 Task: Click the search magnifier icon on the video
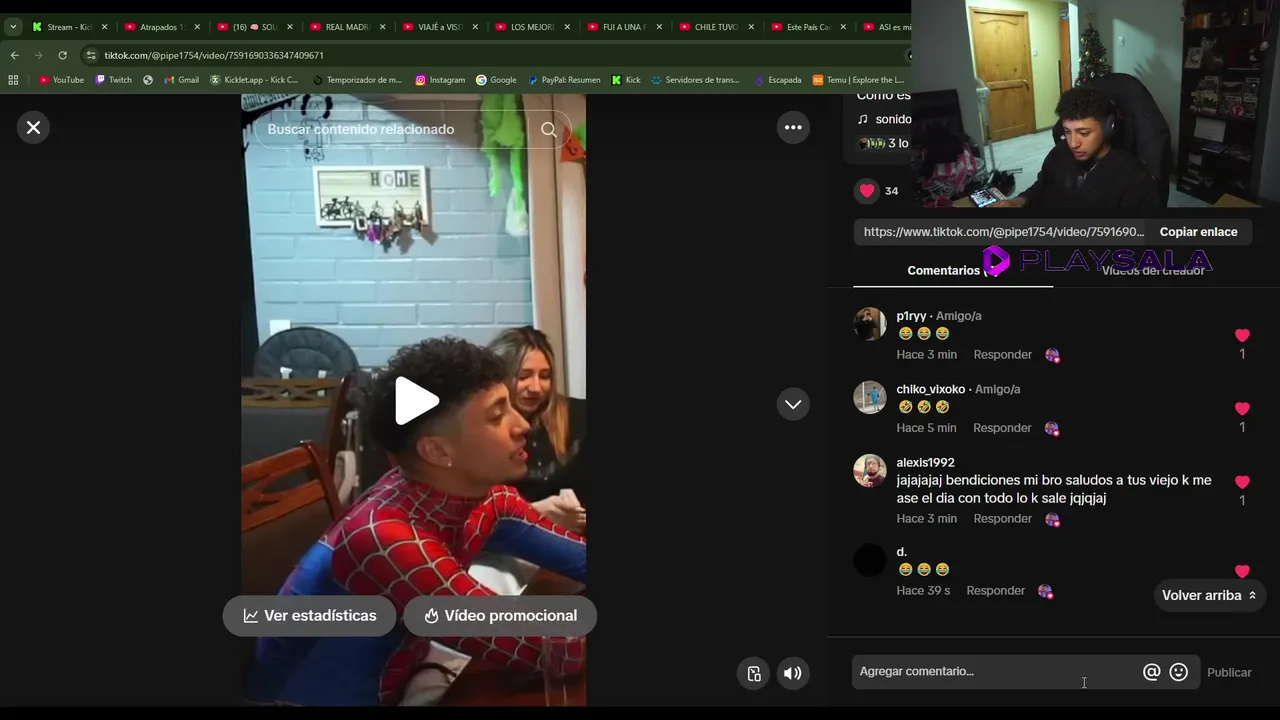click(x=549, y=129)
